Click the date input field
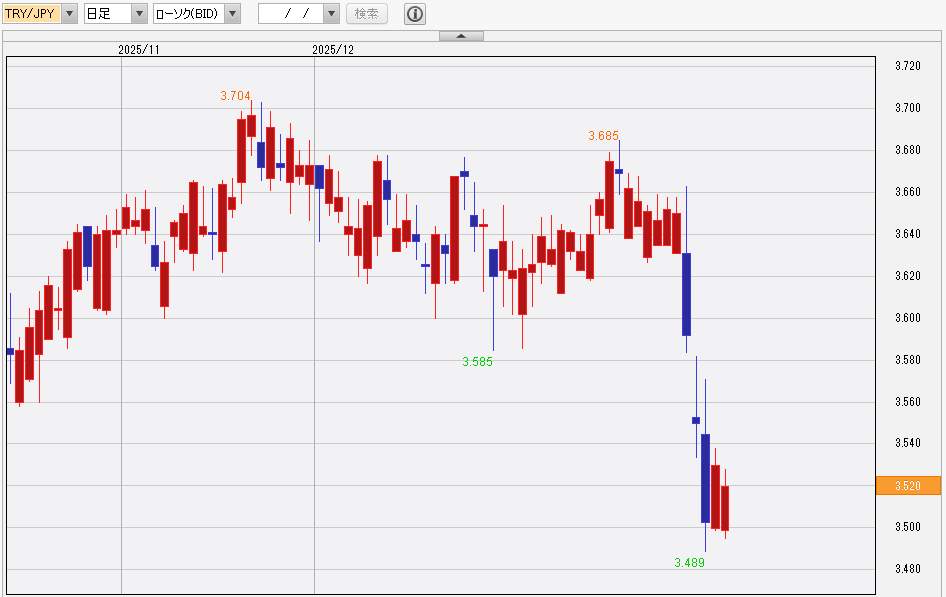The height and width of the screenshot is (597, 946). pos(291,13)
